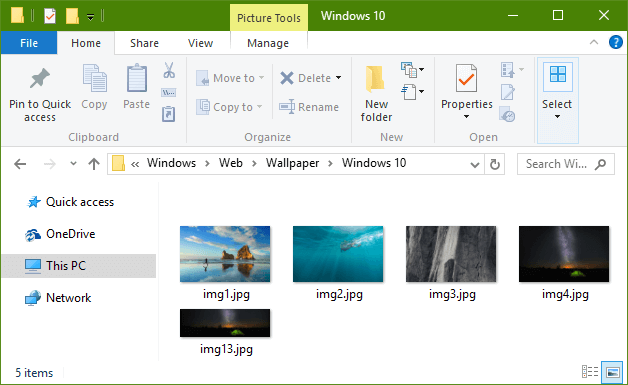
Task: Select the img2.jpg thumbnail
Action: [x=338, y=263]
